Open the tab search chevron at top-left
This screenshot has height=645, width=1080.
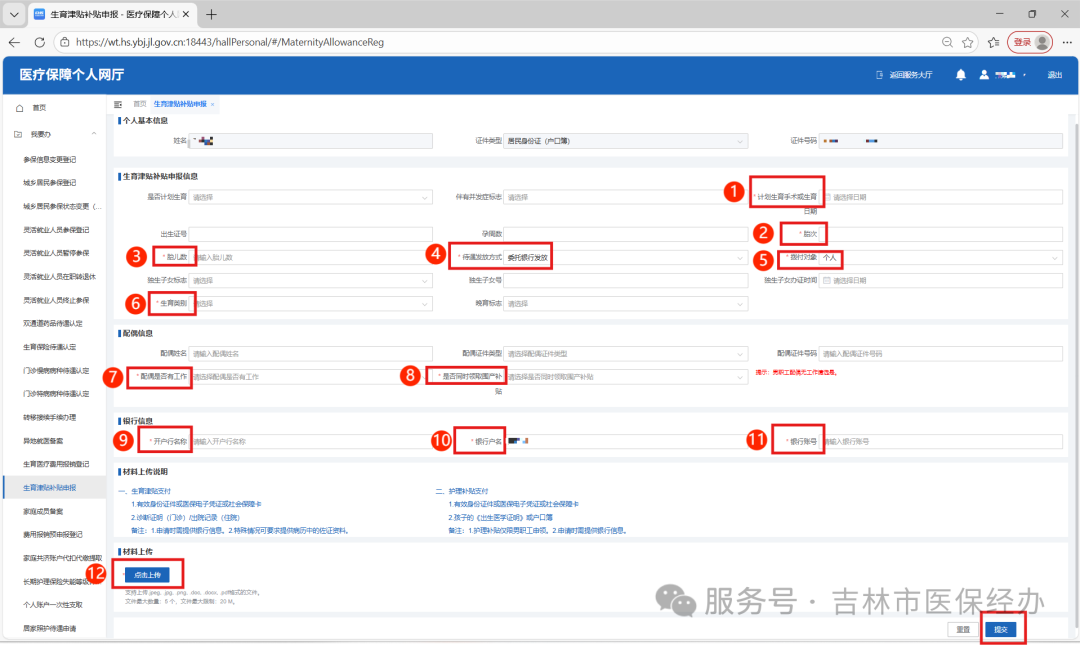tap(14, 14)
